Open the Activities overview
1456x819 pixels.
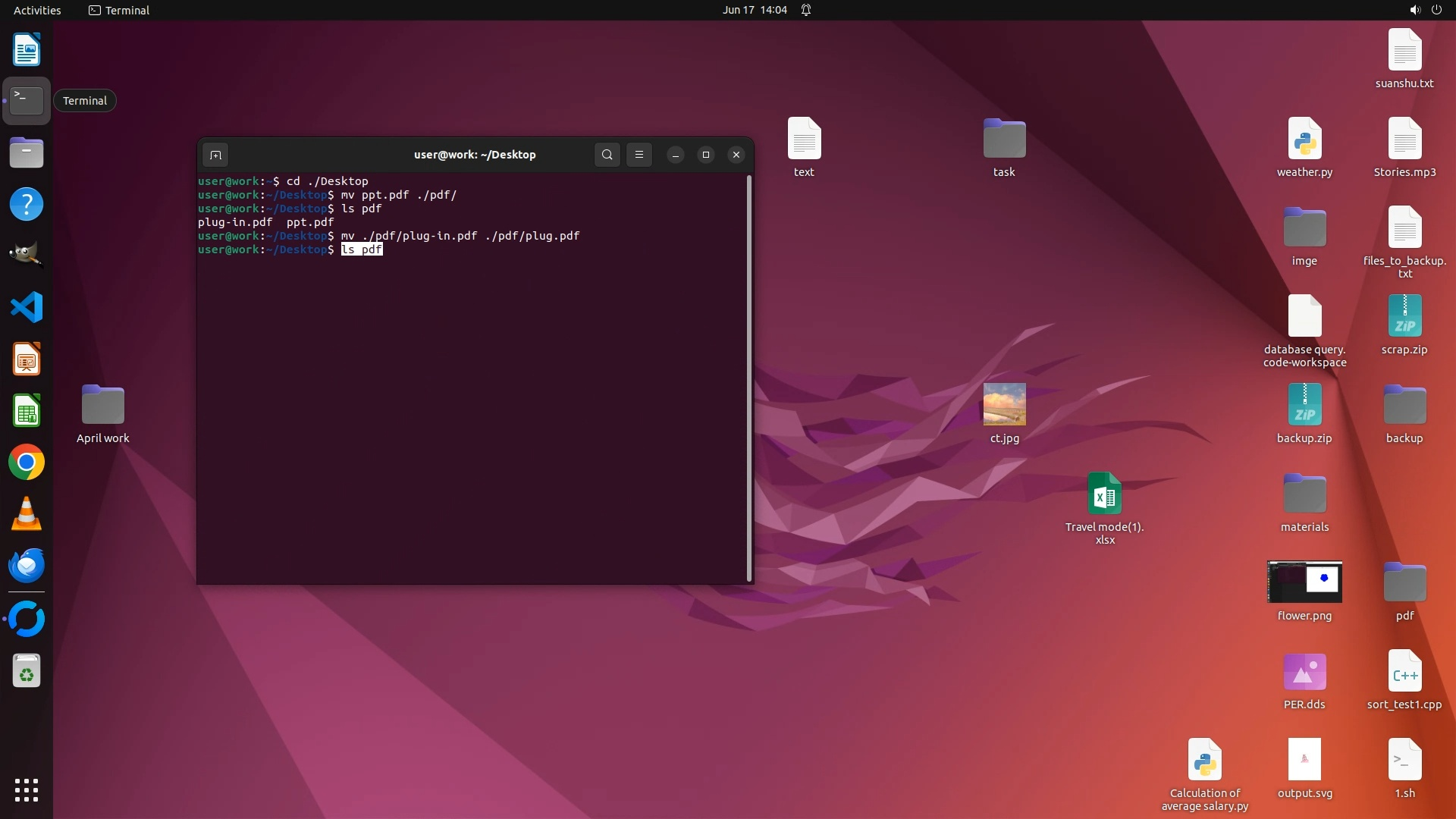(37, 10)
